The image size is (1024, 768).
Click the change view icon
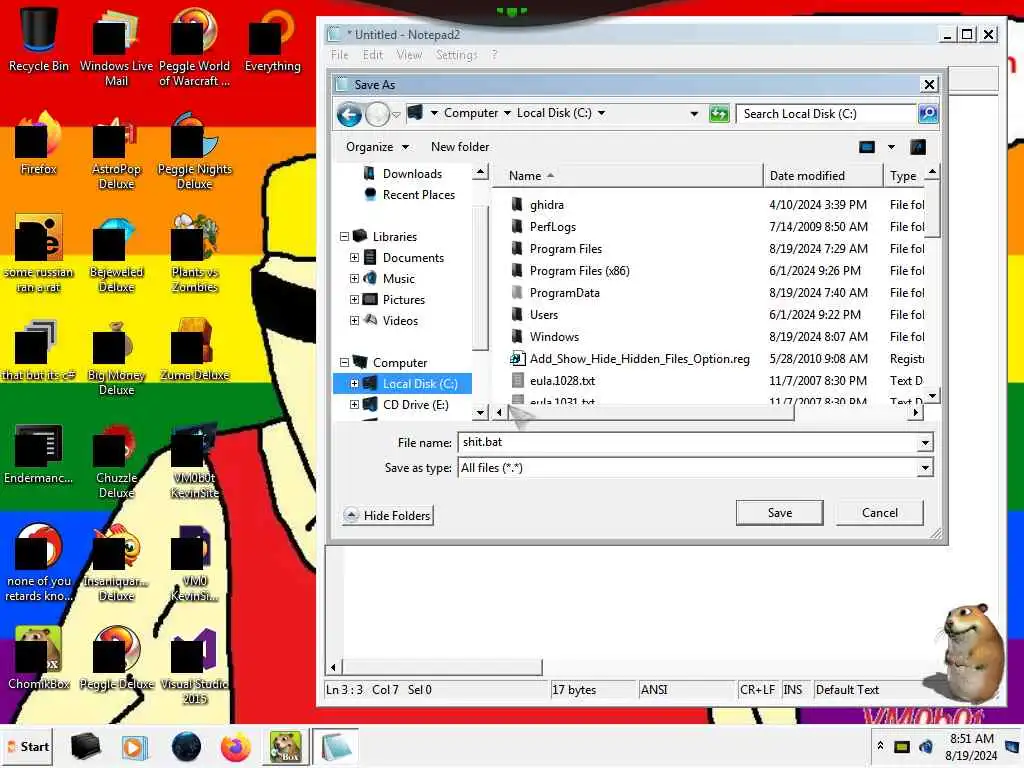click(867, 147)
